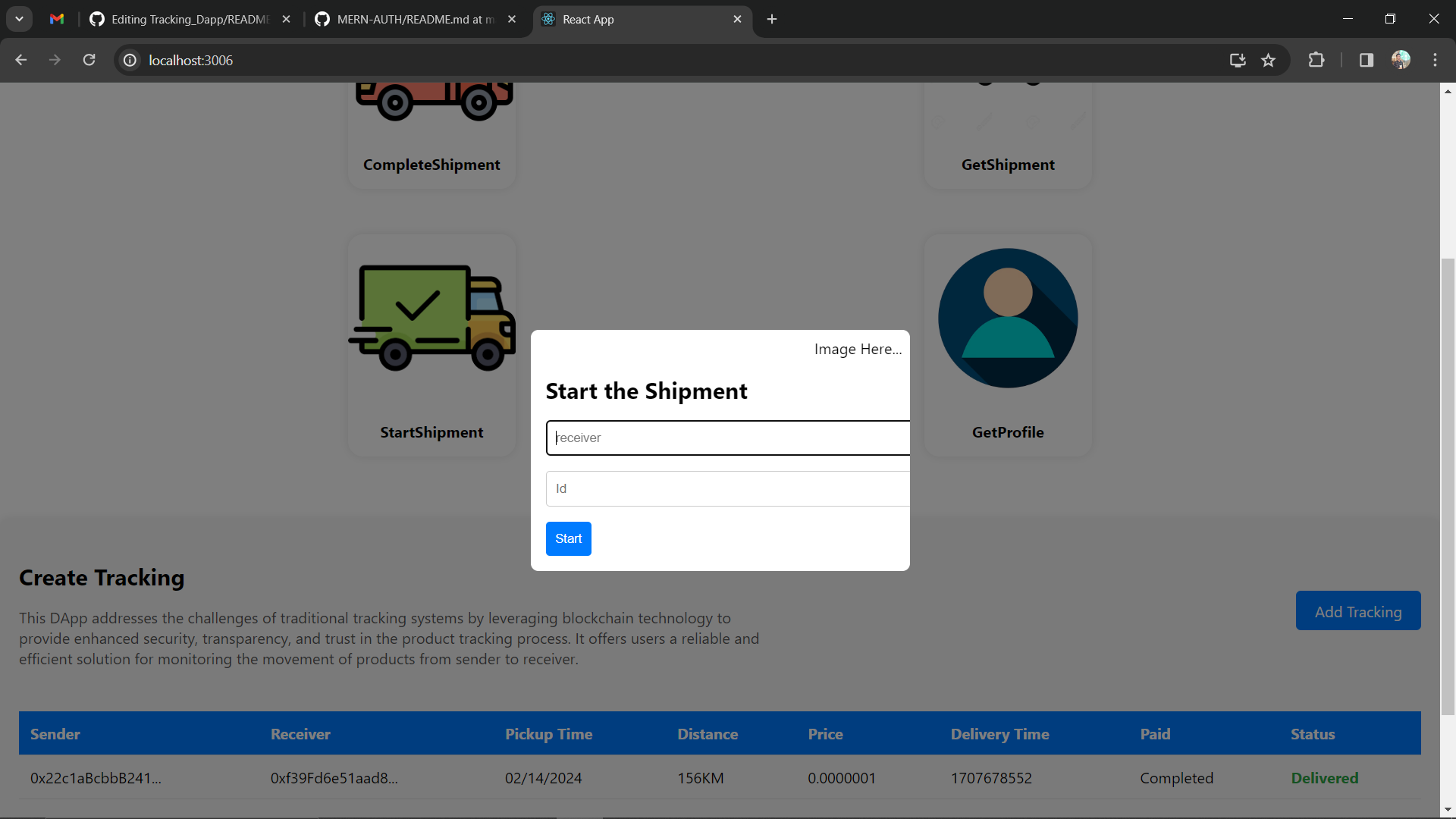Switch to MERN-AUTH README tab
Viewport: 1456px width, 819px height.
[415, 20]
